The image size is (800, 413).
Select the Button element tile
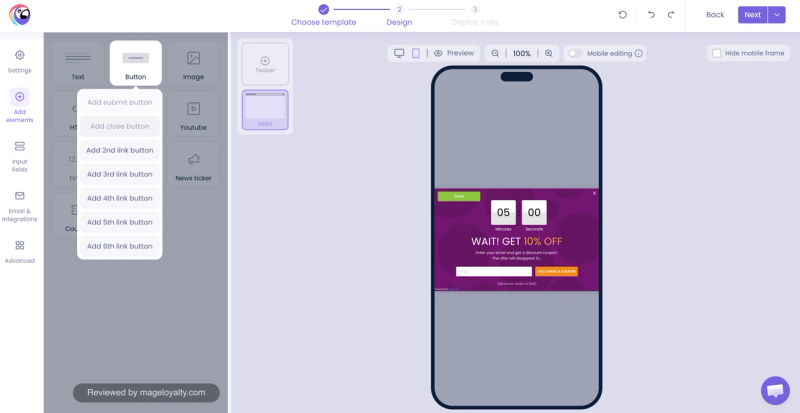pyautogui.click(x=136, y=63)
